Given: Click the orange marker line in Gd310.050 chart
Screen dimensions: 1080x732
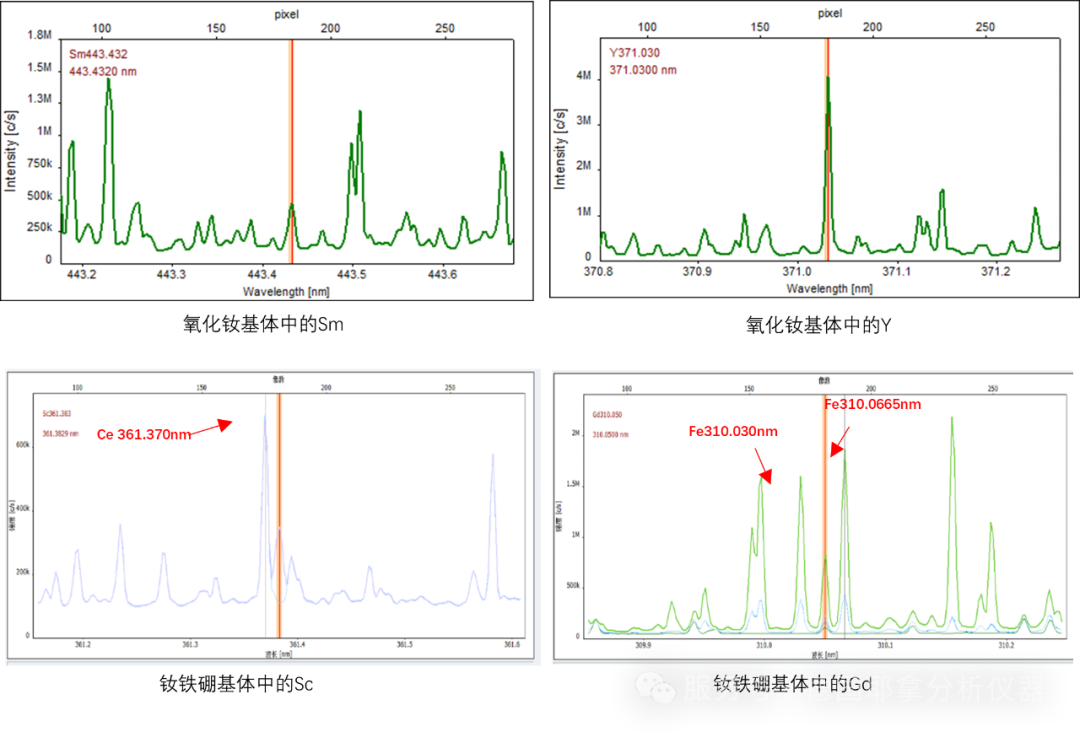Looking at the screenshot, I should [825, 520].
